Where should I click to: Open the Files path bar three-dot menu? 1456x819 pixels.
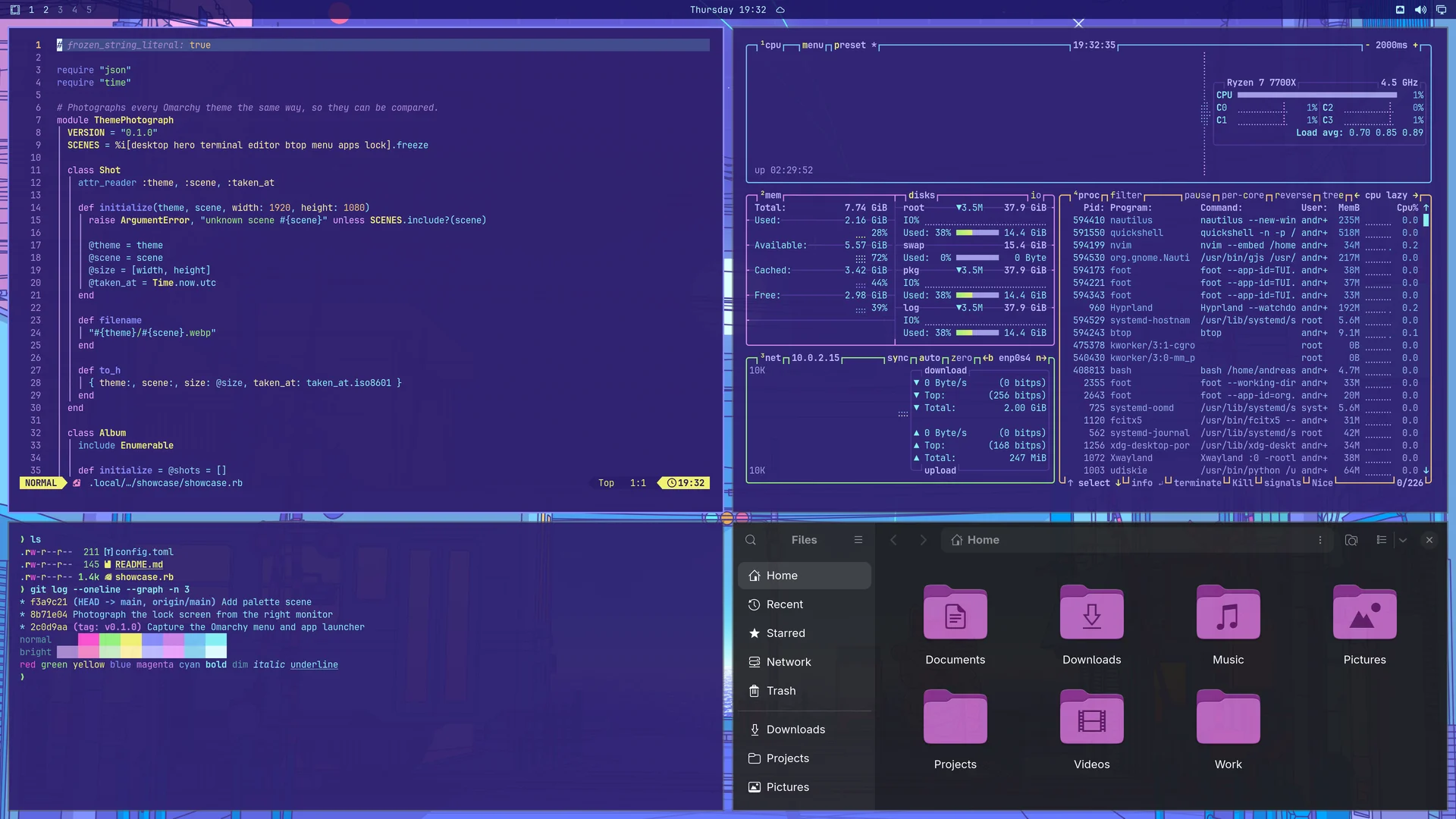(1319, 540)
